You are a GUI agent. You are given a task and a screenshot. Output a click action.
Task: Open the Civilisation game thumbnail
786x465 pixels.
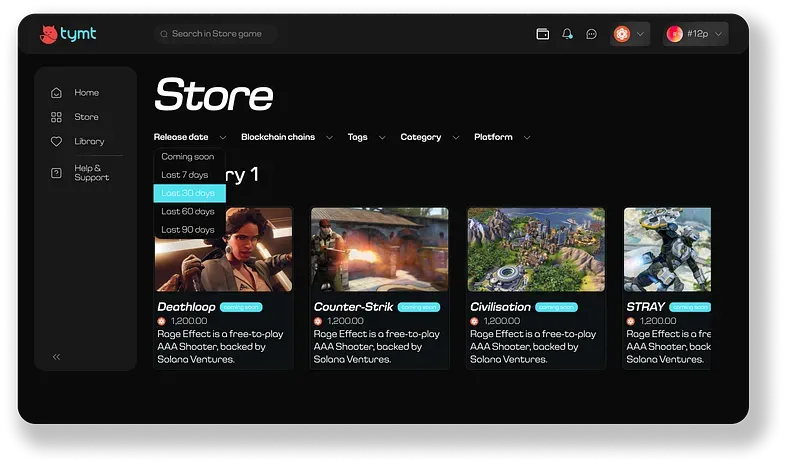pos(536,250)
